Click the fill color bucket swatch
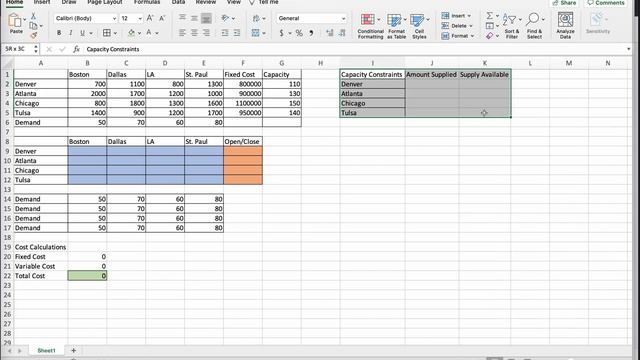Viewport: 640px width, 360px height. [131, 33]
